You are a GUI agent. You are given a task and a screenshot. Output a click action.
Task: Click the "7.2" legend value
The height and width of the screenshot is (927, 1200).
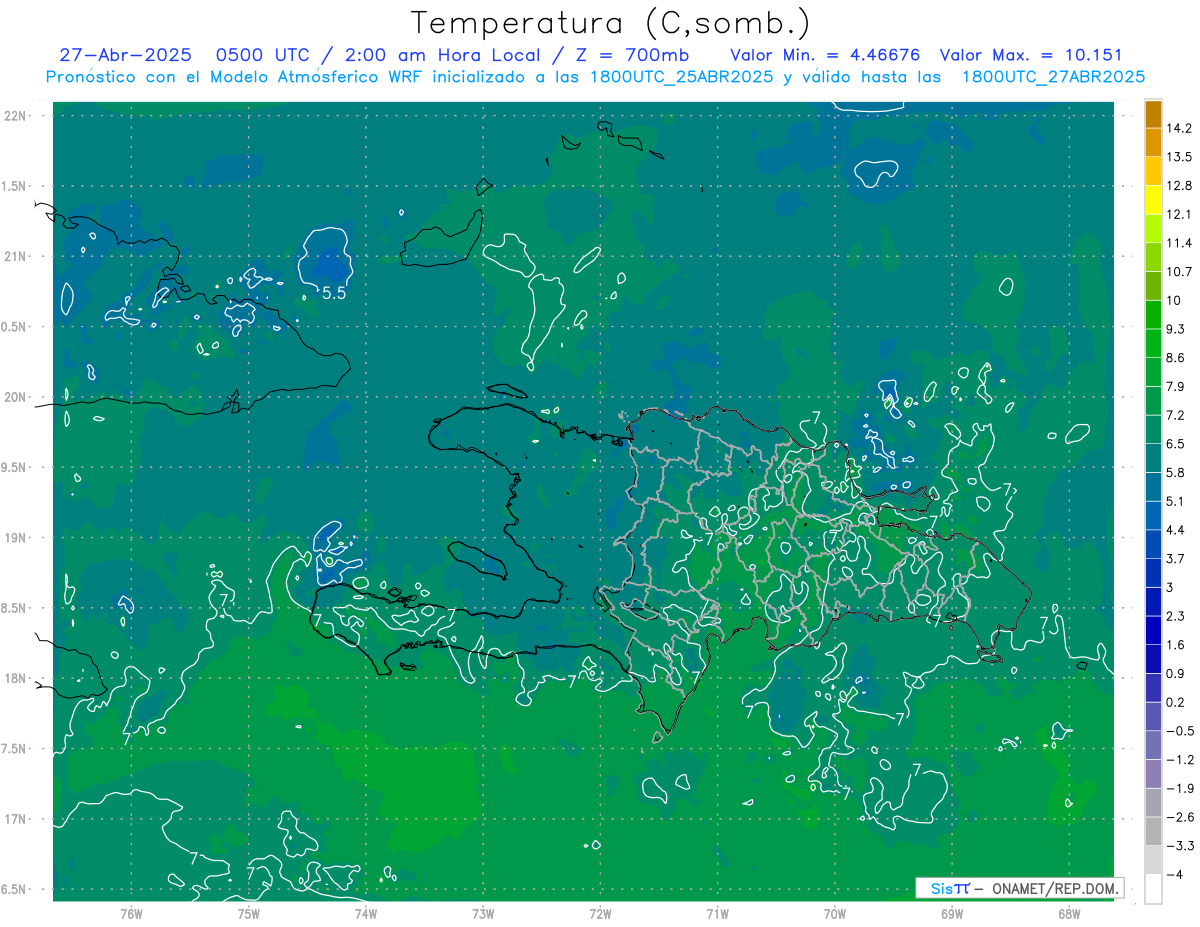1176,415
